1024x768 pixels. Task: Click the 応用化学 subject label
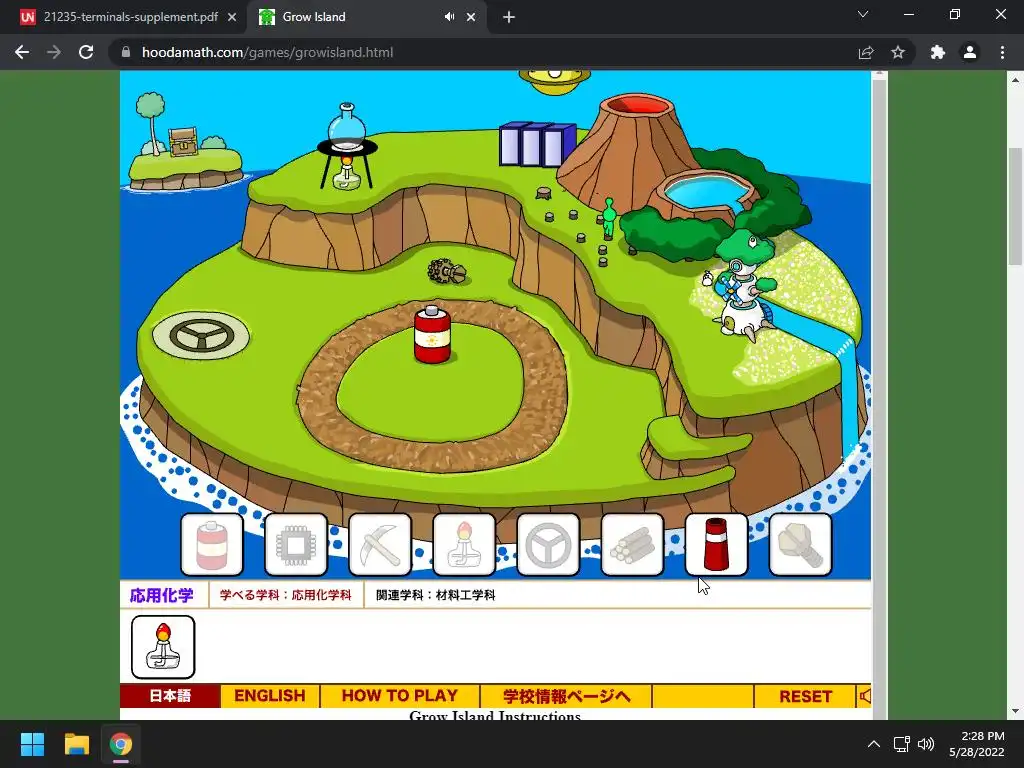pyautogui.click(x=162, y=596)
